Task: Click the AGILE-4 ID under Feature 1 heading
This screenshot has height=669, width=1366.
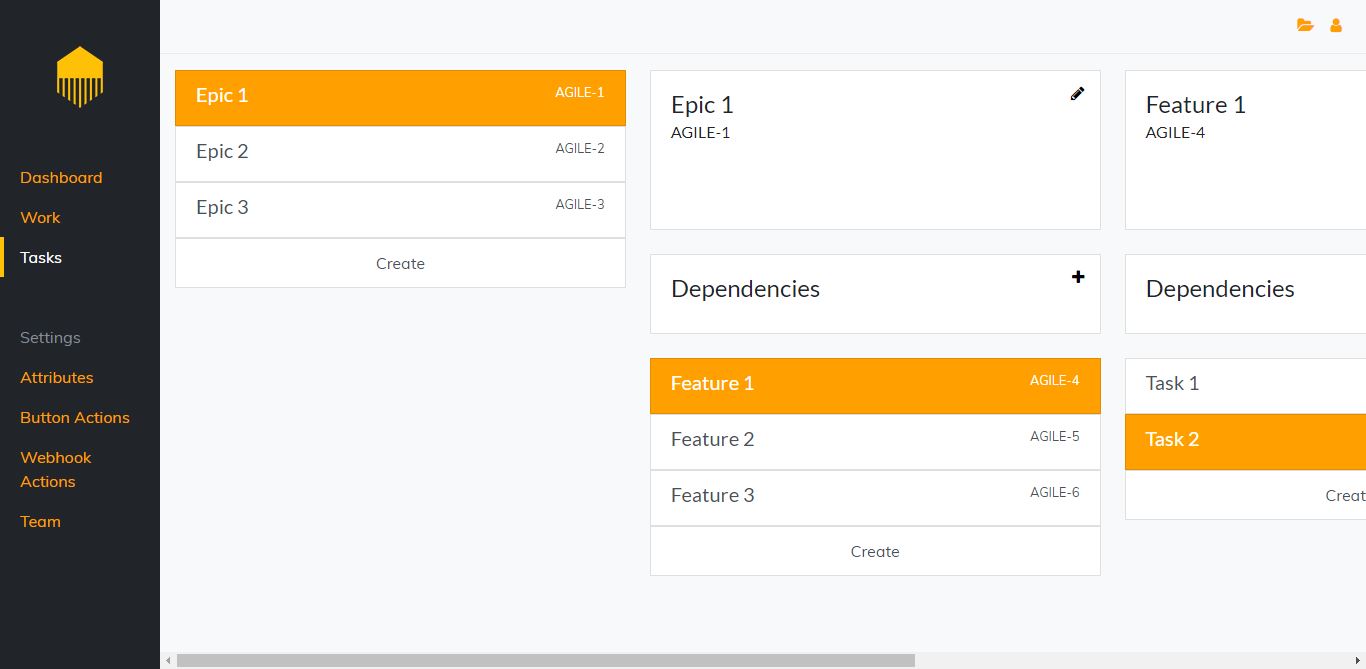Action: pyautogui.click(x=1175, y=132)
